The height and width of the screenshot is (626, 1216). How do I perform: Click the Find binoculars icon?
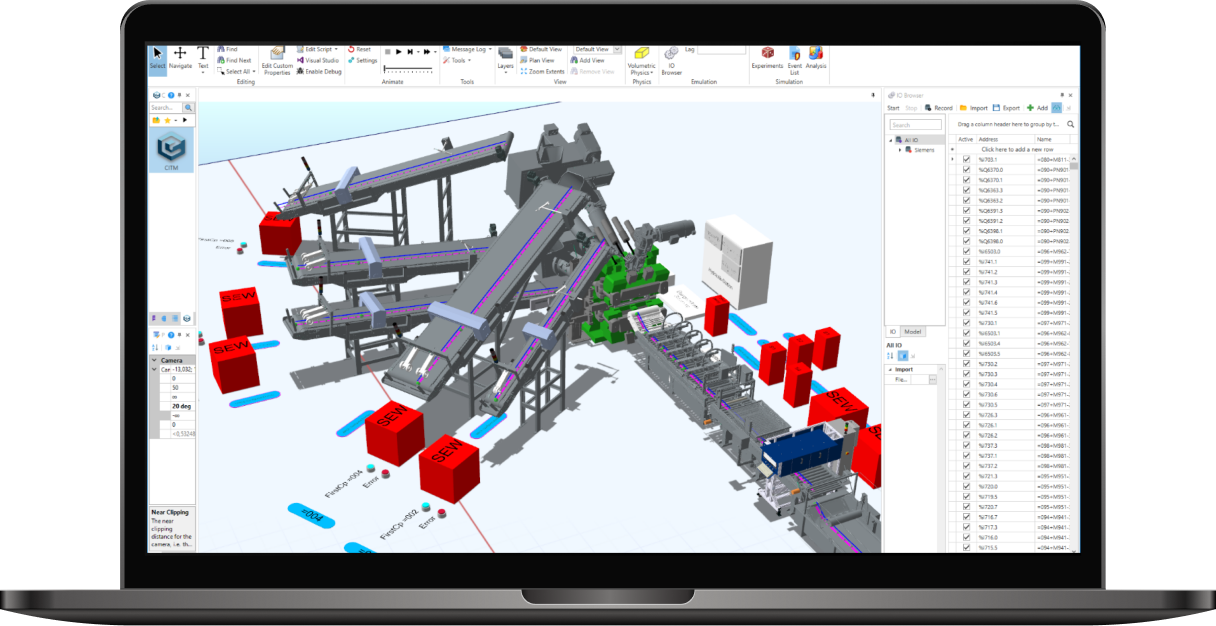[220, 49]
